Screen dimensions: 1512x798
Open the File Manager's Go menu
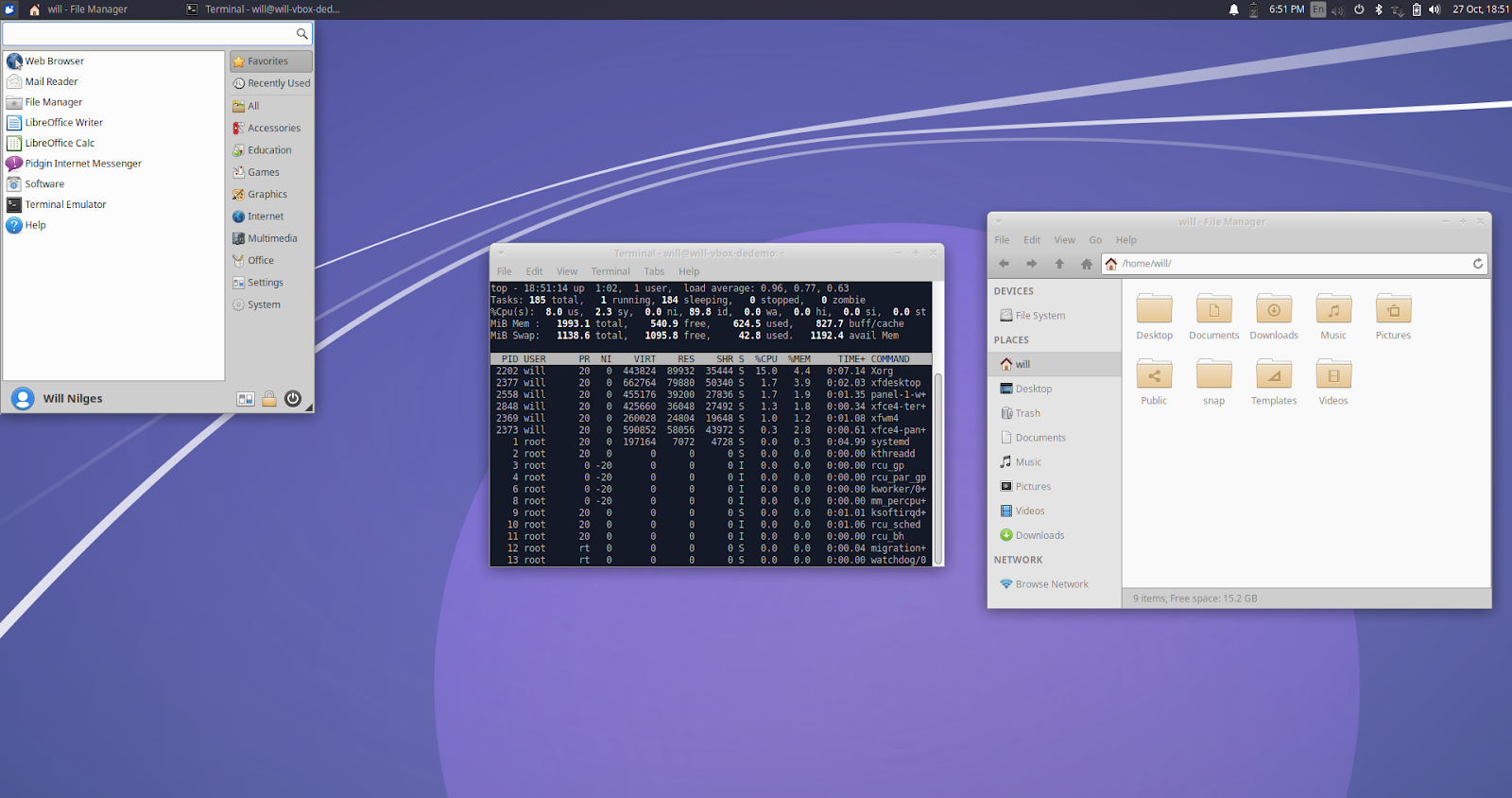[x=1095, y=240]
